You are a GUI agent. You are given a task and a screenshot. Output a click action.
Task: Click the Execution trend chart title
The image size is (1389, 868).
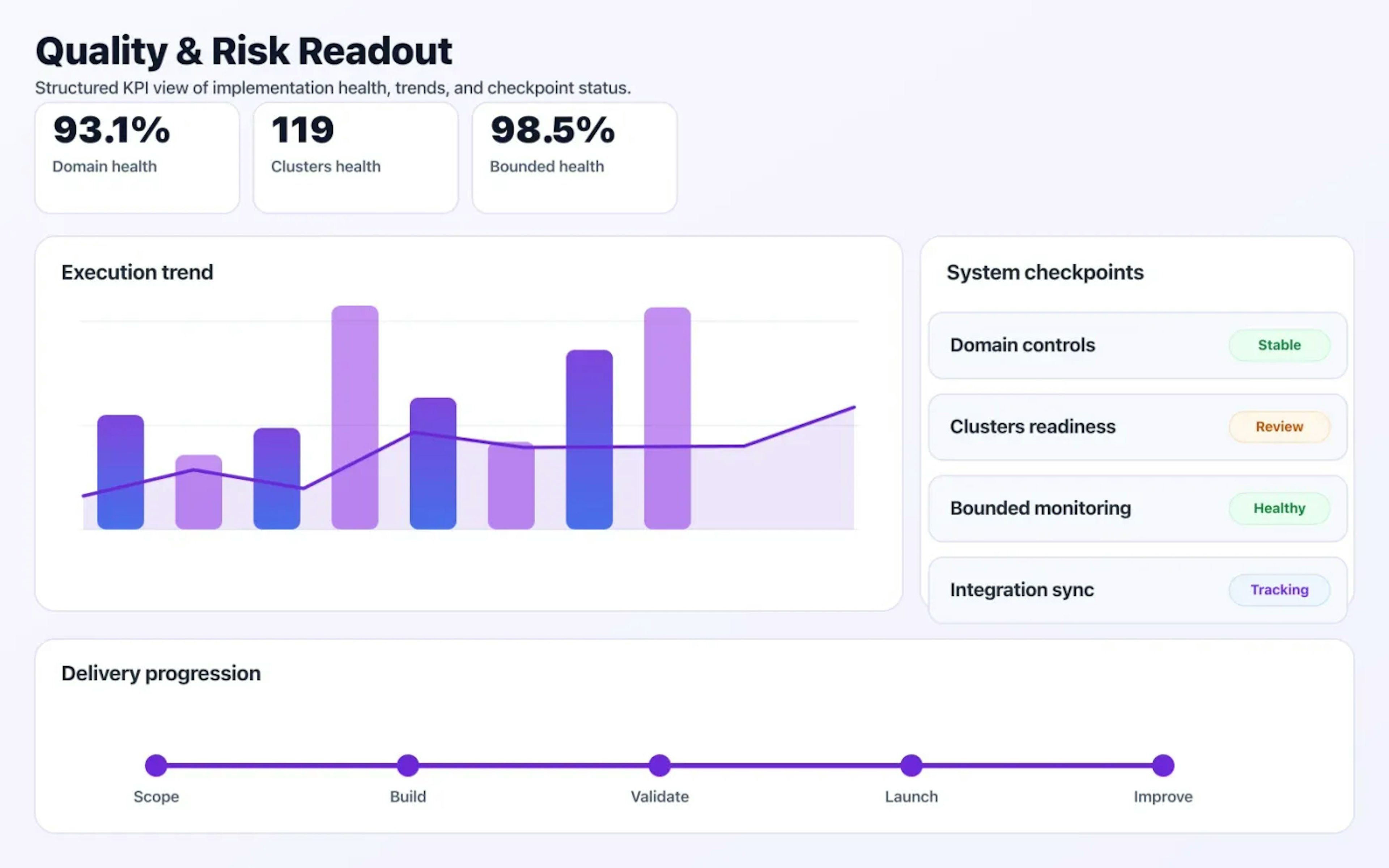point(137,272)
